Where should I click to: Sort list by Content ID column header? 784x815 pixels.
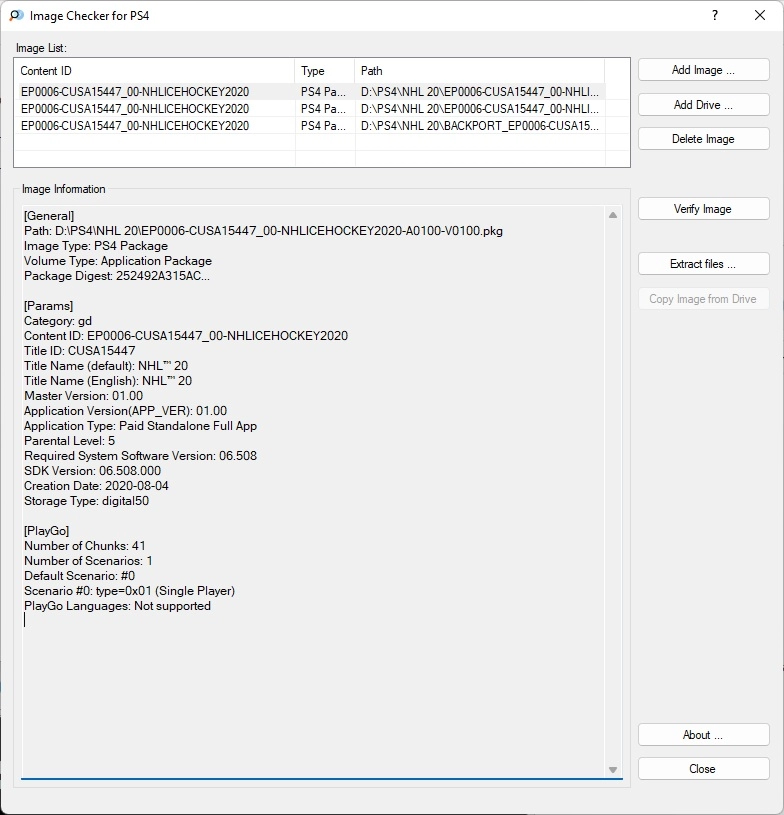pyautogui.click(x=154, y=71)
